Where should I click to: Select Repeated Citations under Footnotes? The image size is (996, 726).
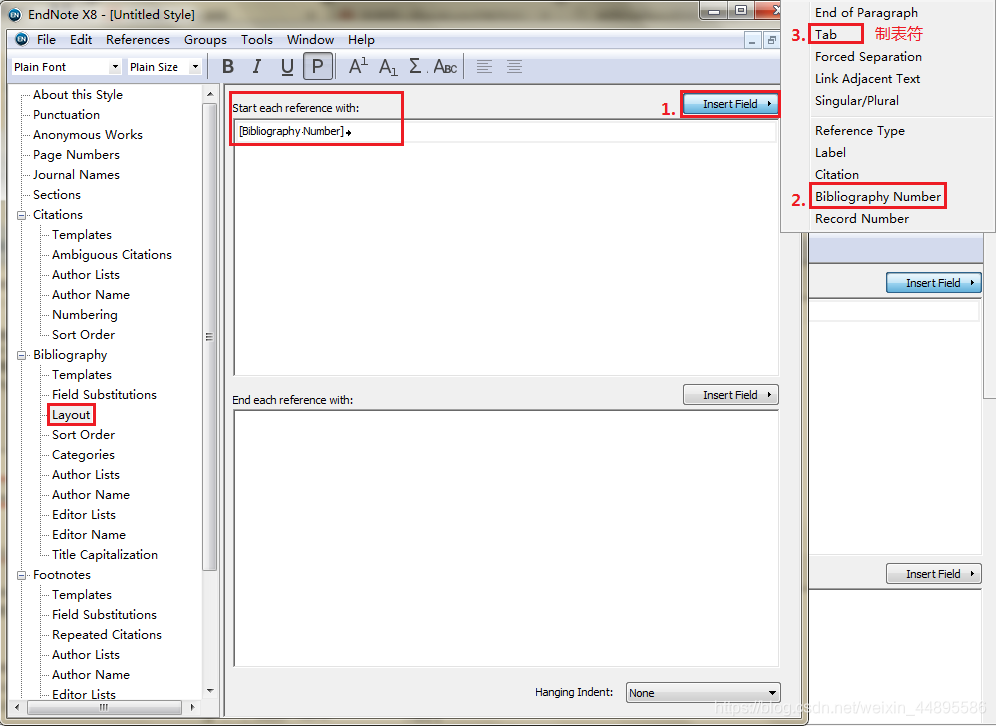point(107,635)
